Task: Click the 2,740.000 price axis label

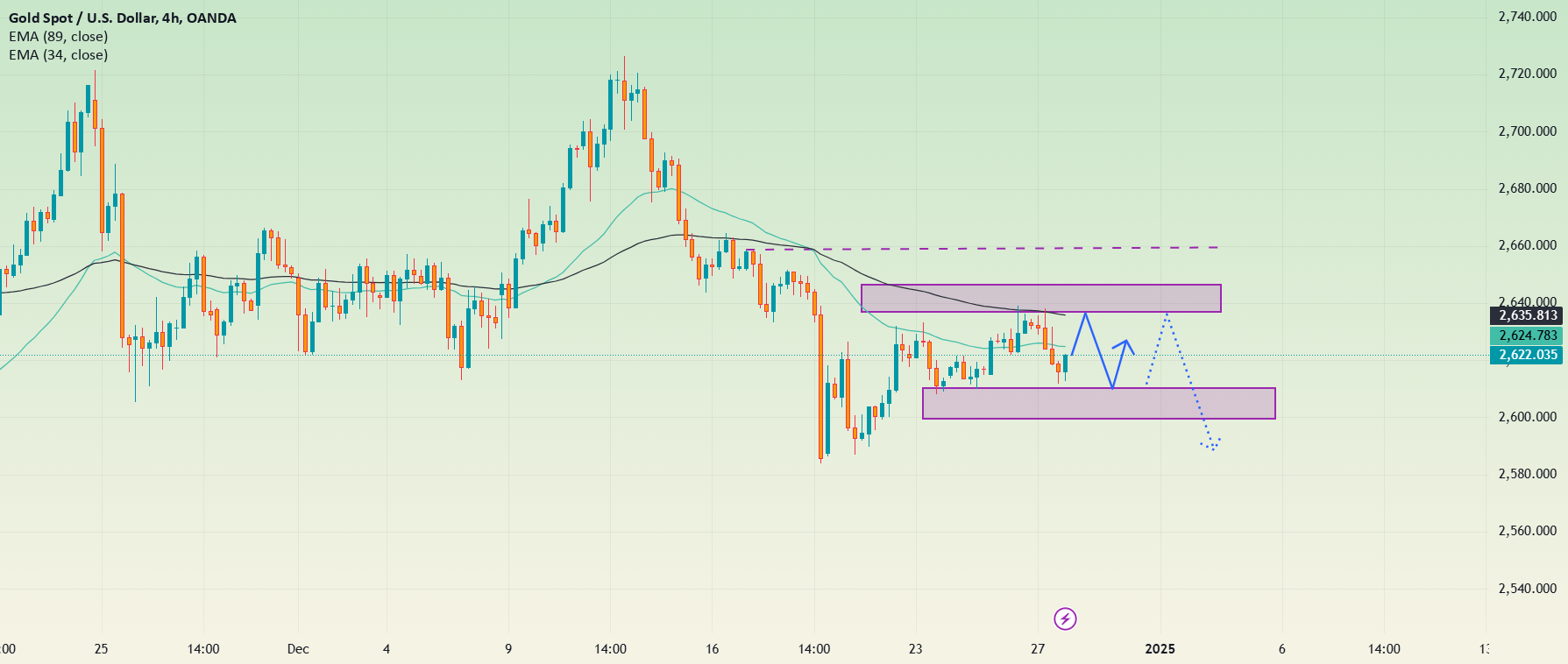Action: [1528, 17]
